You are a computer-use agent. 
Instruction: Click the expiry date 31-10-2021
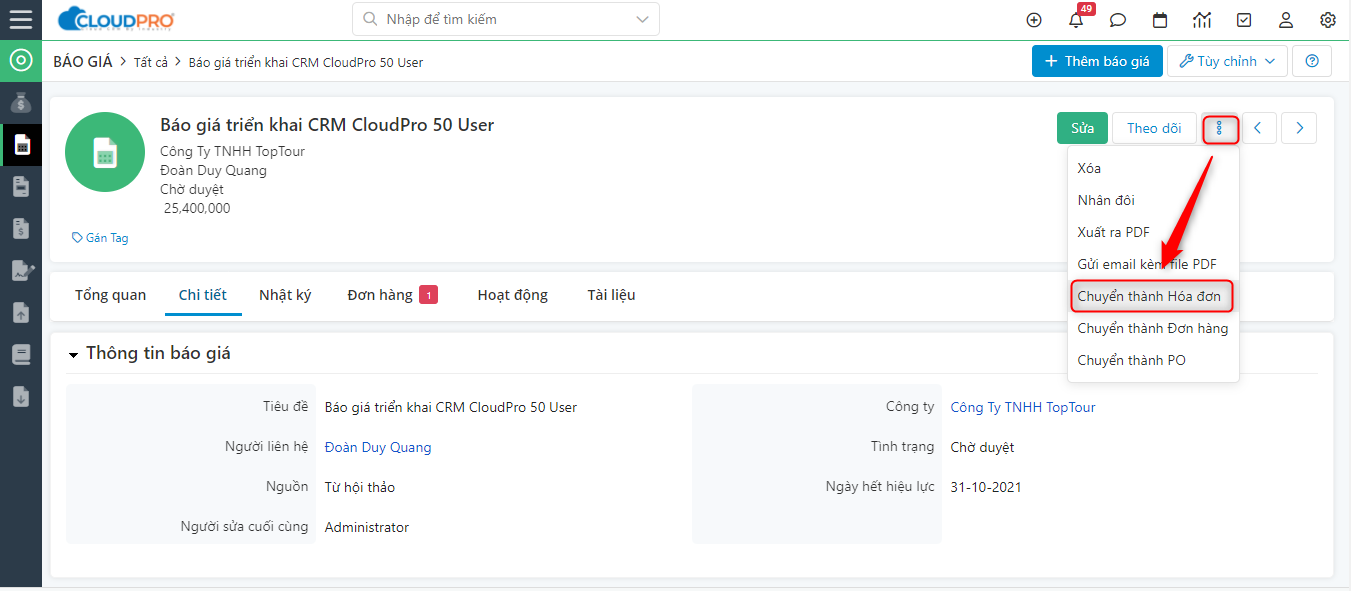point(986,487)
